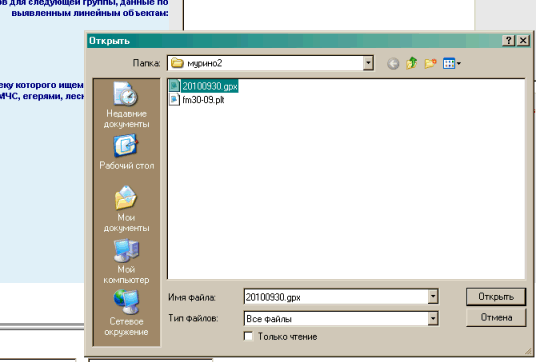This screenshot has height=362, width=536.
Task: Click the Открыть button
Action: [x=496, y=296]
